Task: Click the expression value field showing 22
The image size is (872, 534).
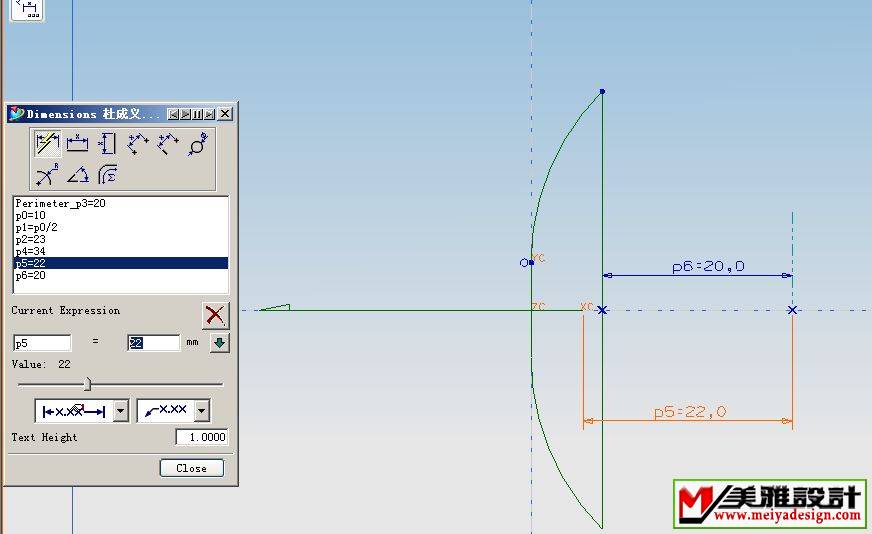Action: coord(153,343)
